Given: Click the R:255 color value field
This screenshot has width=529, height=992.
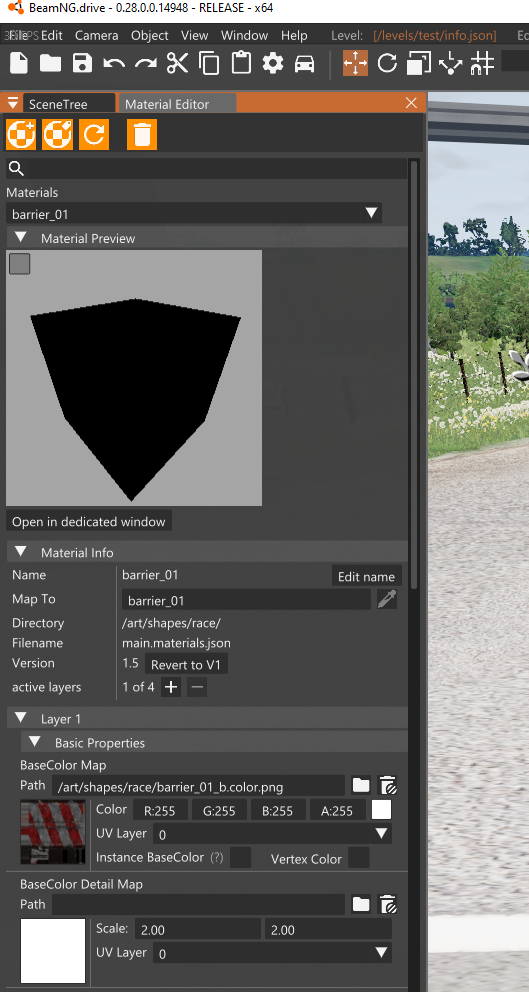Looking at the screenshot, I should (160, 810).
